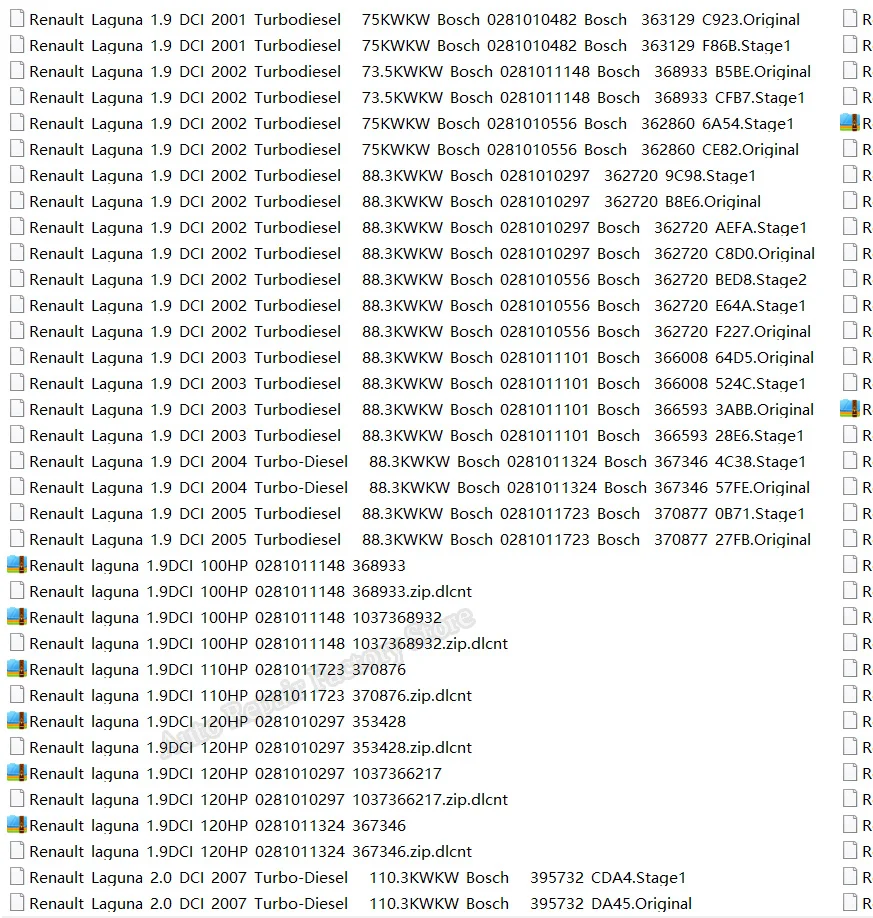Select the file icon for B5BE.Original
The image size is (873, 918).
click(17, 71)
